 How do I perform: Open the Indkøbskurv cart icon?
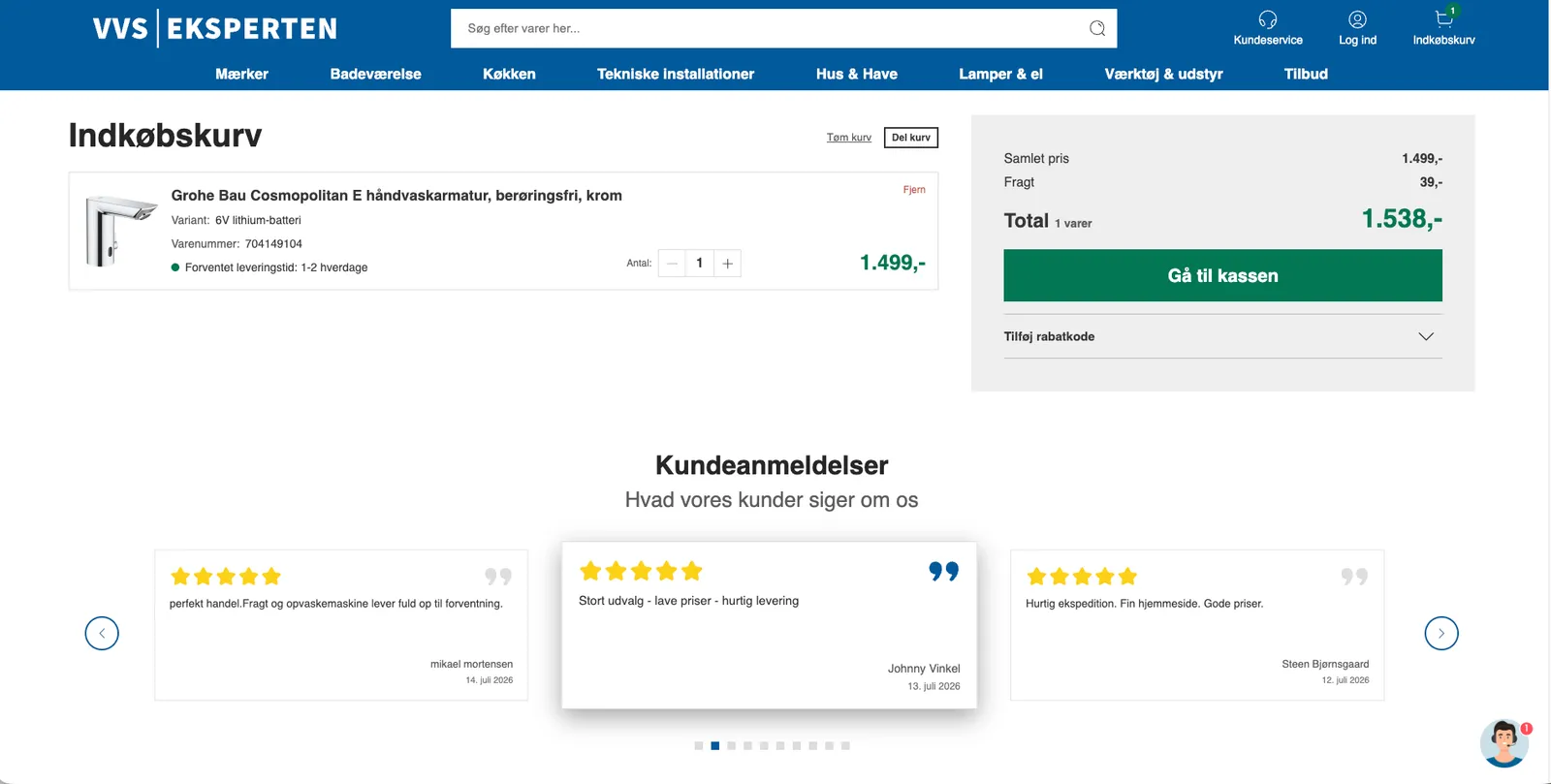pos(1443,19)
